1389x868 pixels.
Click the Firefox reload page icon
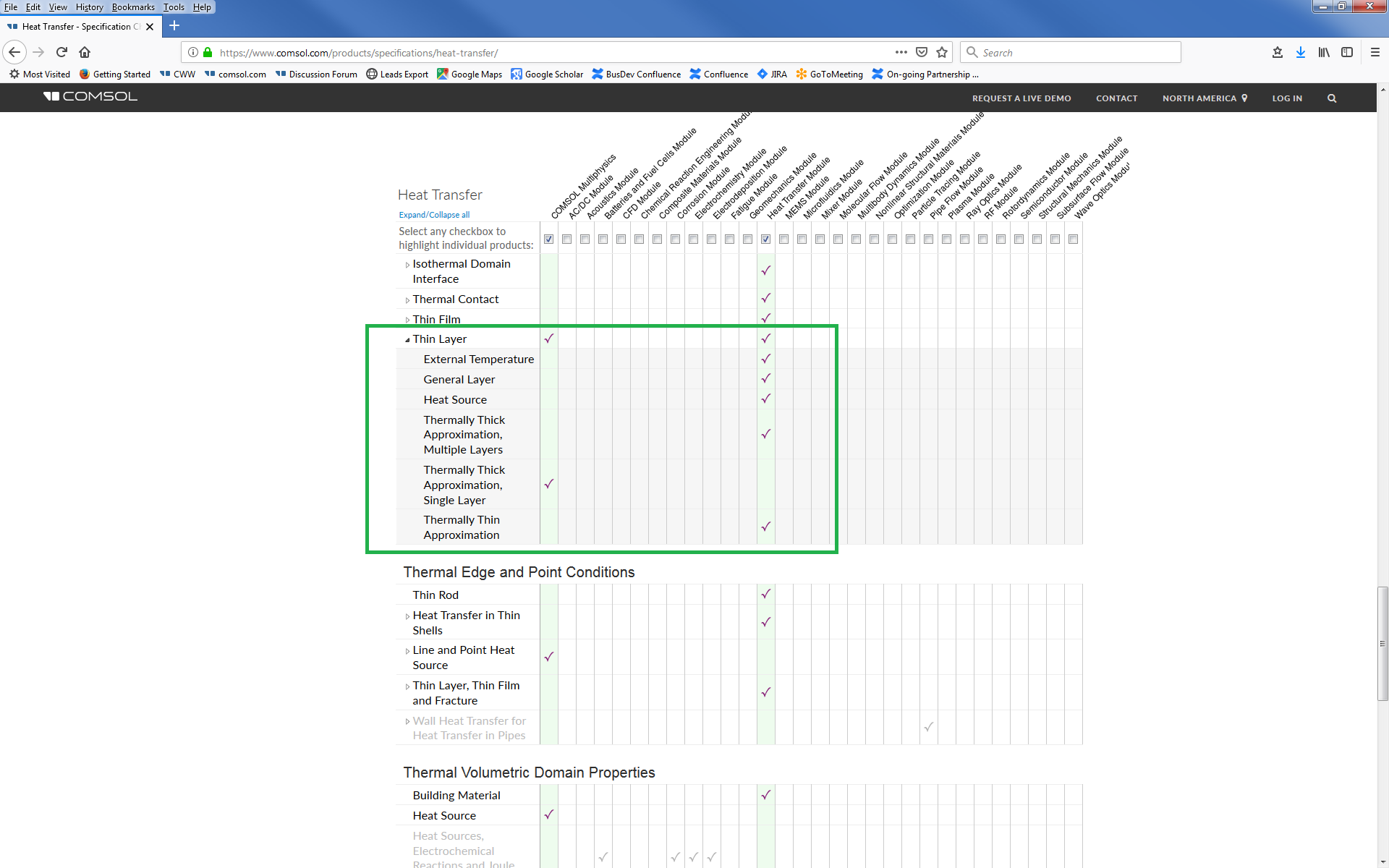pyautogui.click(x=61, y=52)
